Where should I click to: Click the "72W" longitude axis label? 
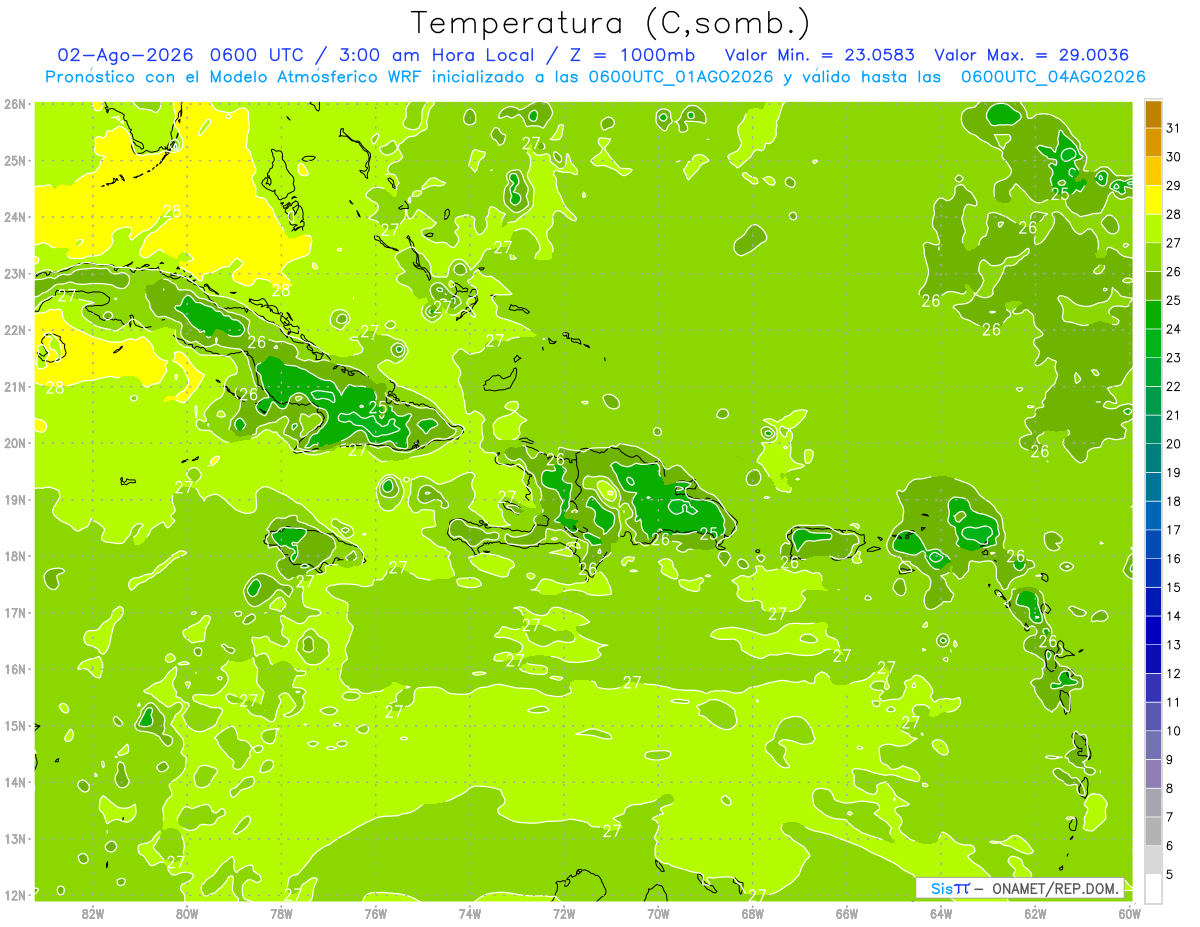point(564,913)
